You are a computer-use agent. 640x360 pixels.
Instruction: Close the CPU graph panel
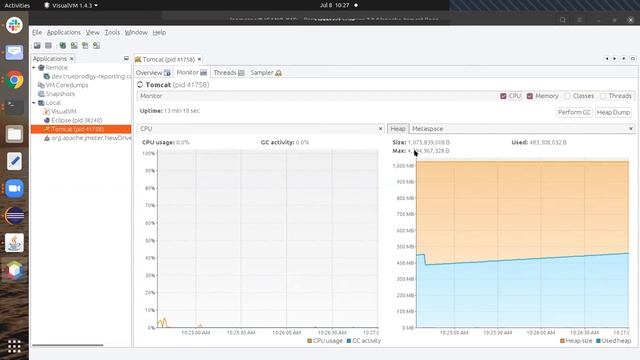tap(380, 129)
